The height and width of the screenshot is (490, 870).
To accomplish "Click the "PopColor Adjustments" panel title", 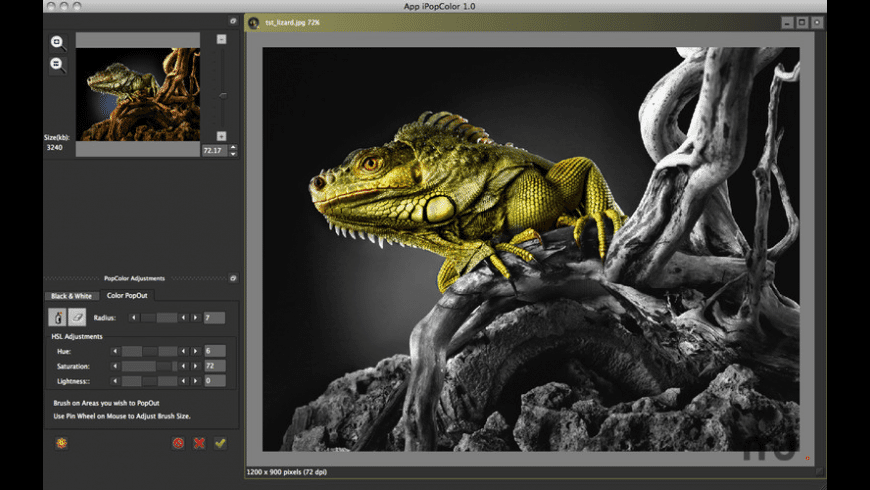I will point(134,278).
